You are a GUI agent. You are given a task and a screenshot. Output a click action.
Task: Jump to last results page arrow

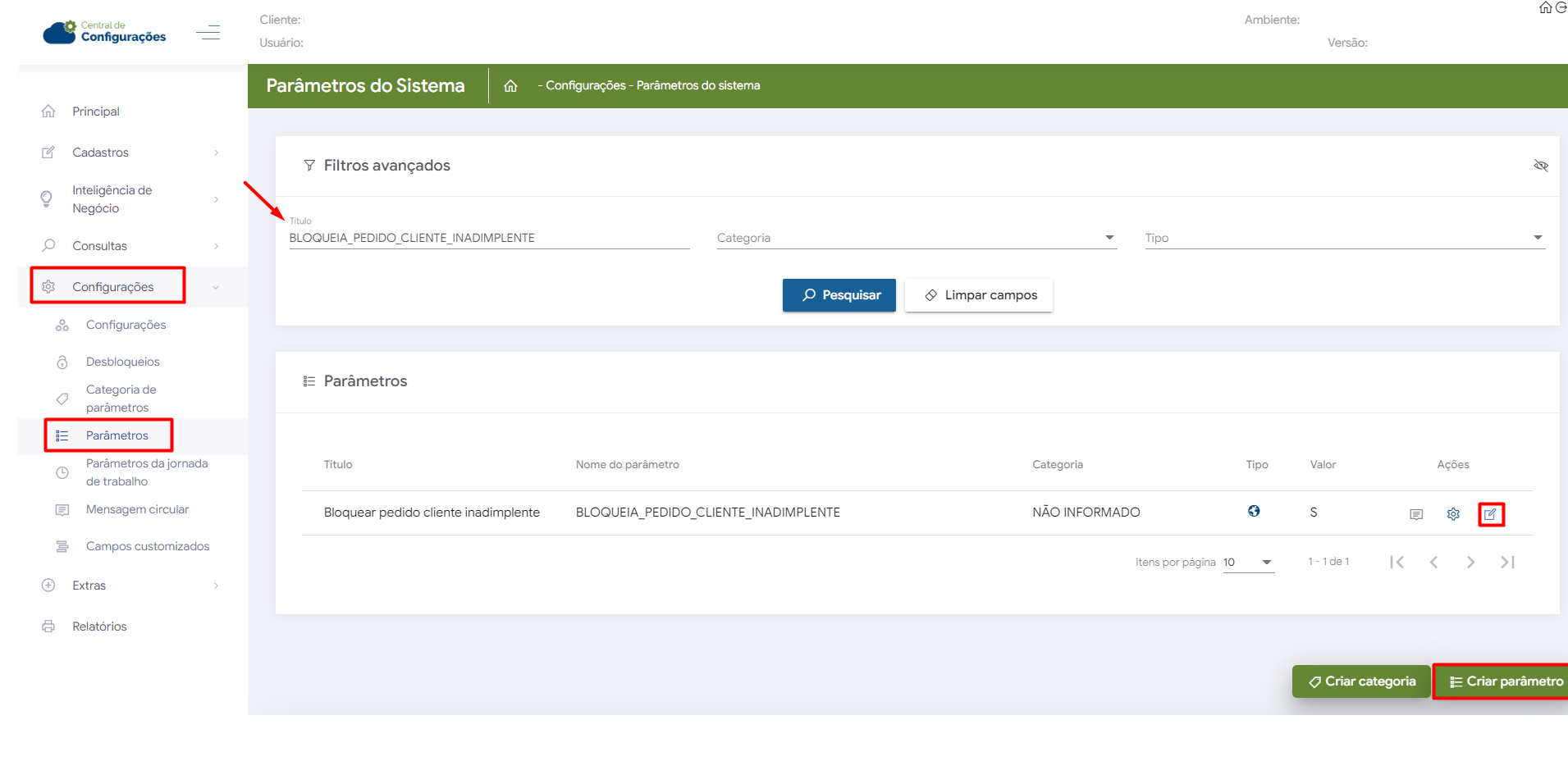coord(1507,562)
